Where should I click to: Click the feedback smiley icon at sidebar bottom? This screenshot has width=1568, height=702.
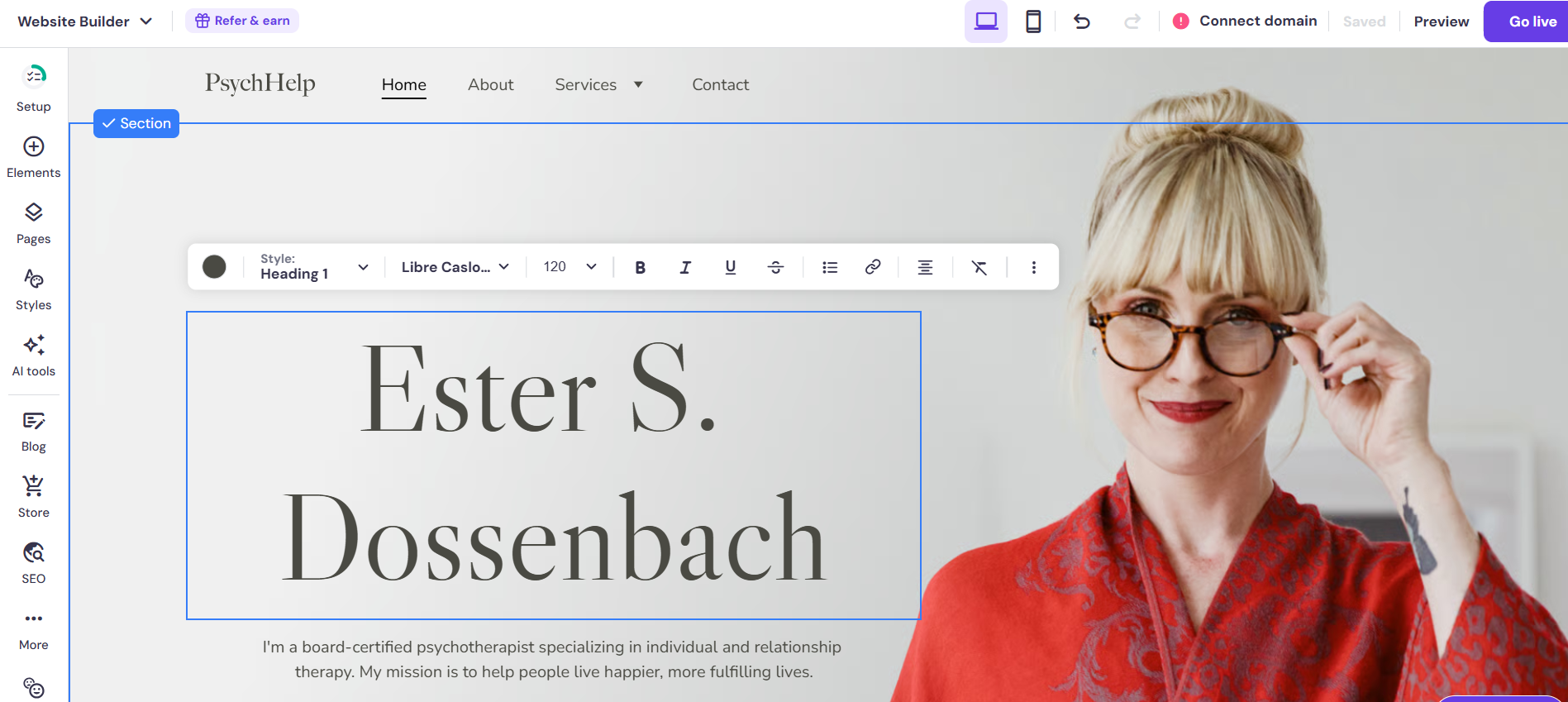(34, 687)
